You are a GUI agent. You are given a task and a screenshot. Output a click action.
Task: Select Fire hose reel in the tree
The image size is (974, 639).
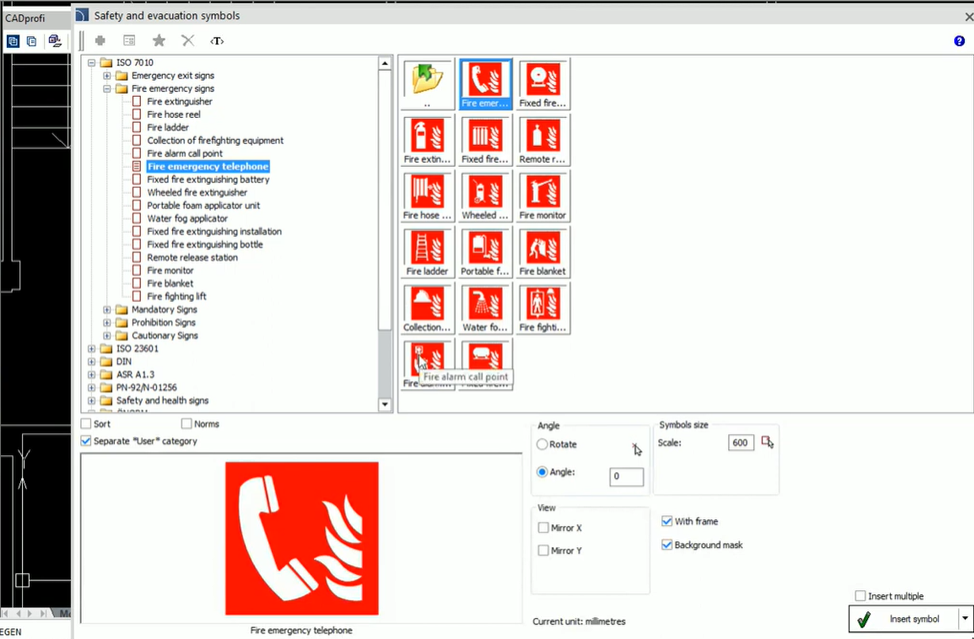pyautogui.click(x=174, y=114)
